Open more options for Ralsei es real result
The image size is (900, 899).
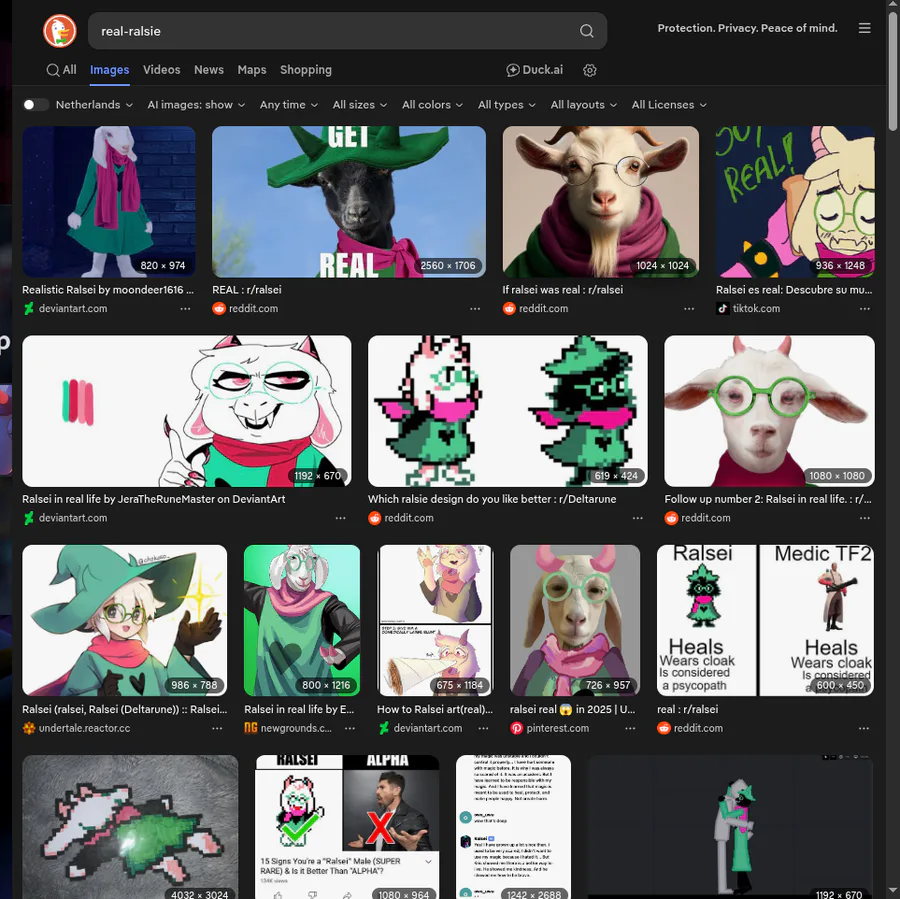[x=864, y=309]
